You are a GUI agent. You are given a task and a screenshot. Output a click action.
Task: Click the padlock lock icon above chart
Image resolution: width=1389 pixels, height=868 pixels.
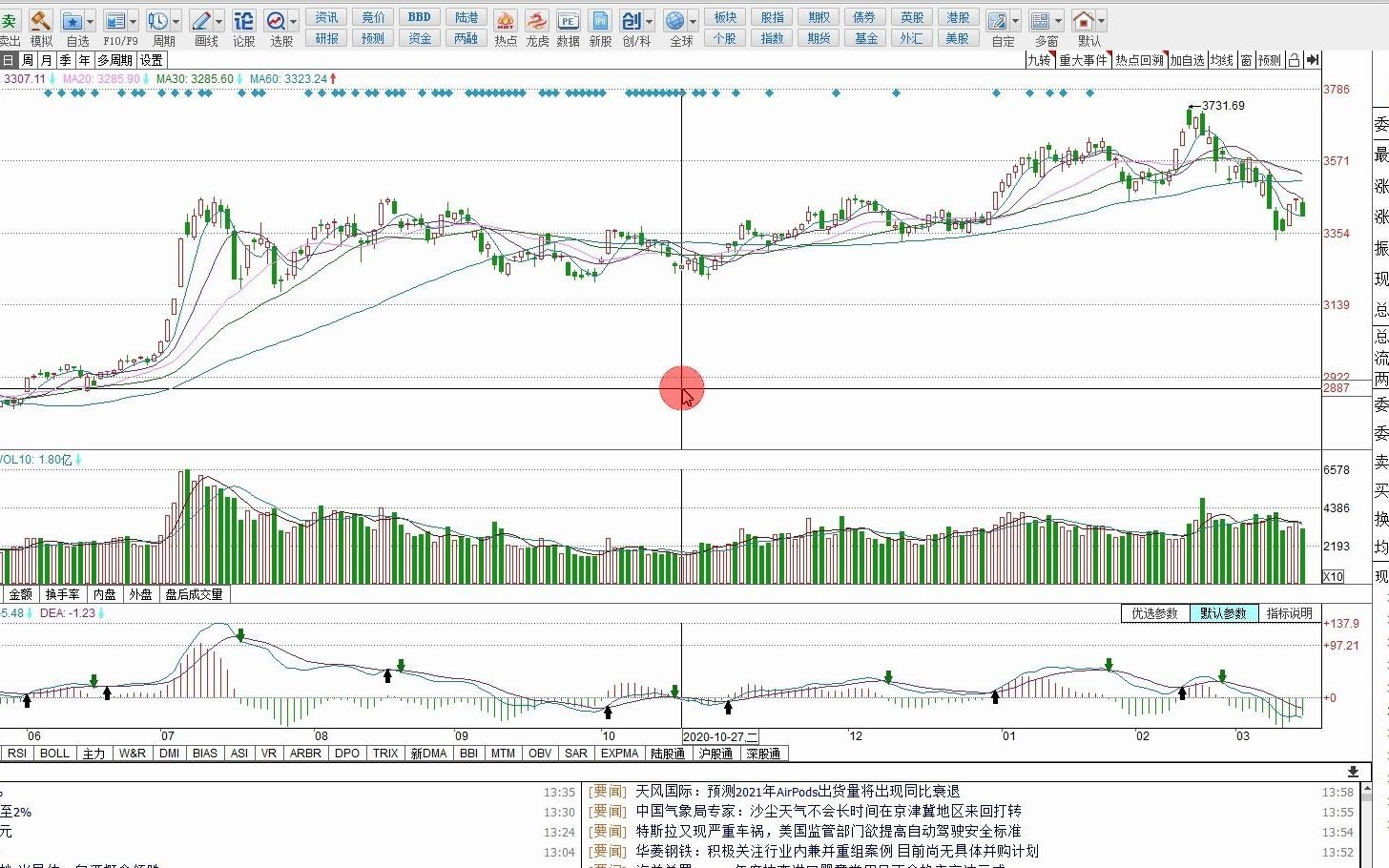coord(1294,60)
